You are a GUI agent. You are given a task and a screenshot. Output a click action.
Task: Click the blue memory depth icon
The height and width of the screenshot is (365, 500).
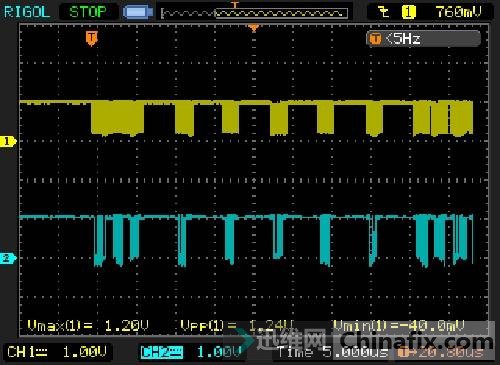pos(138,13)
